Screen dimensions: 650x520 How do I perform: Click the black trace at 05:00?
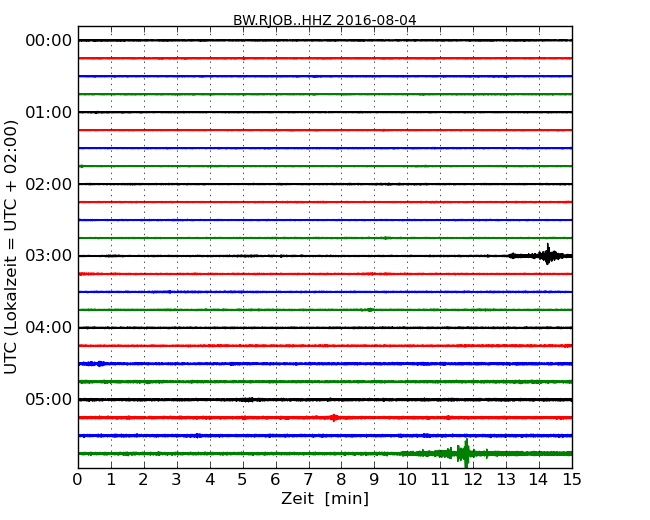click(x=325, y=400)
